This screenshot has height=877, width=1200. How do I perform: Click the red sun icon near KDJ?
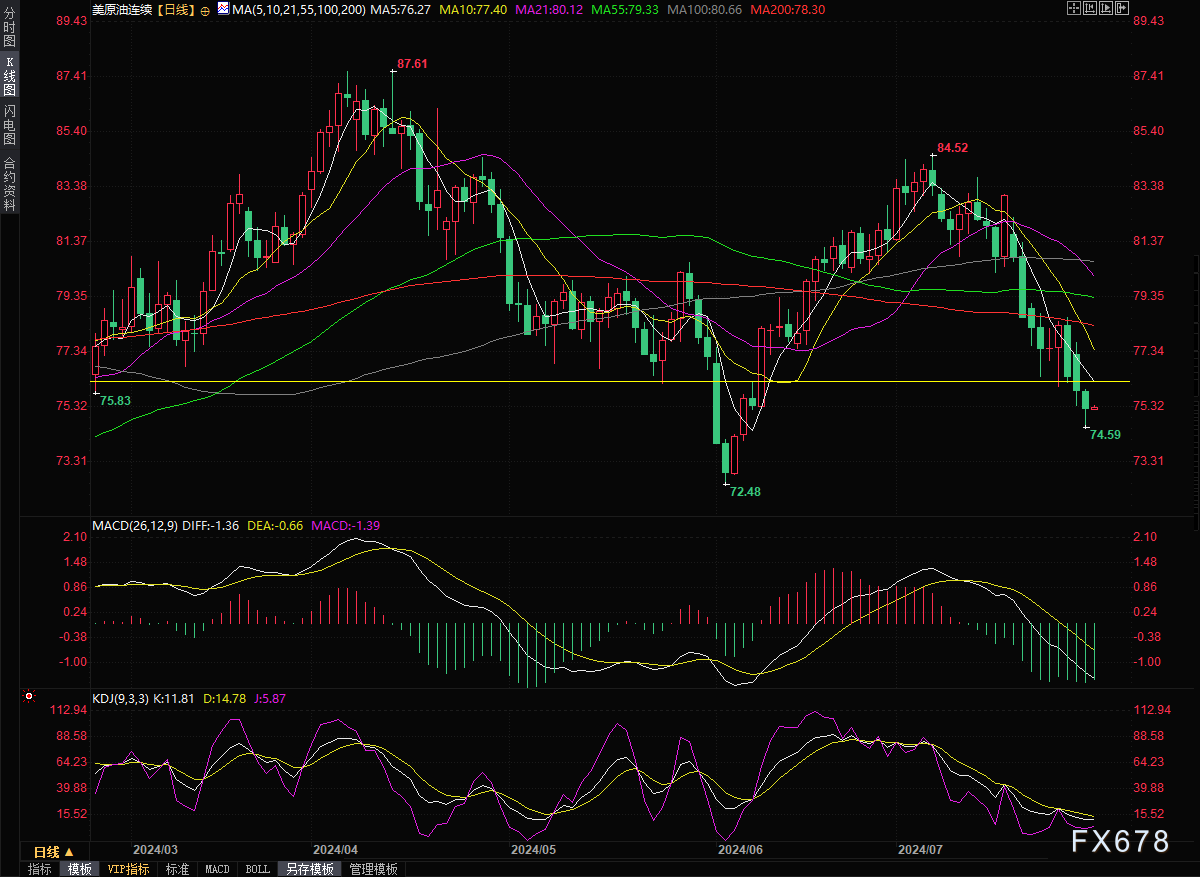click(29, 697)
